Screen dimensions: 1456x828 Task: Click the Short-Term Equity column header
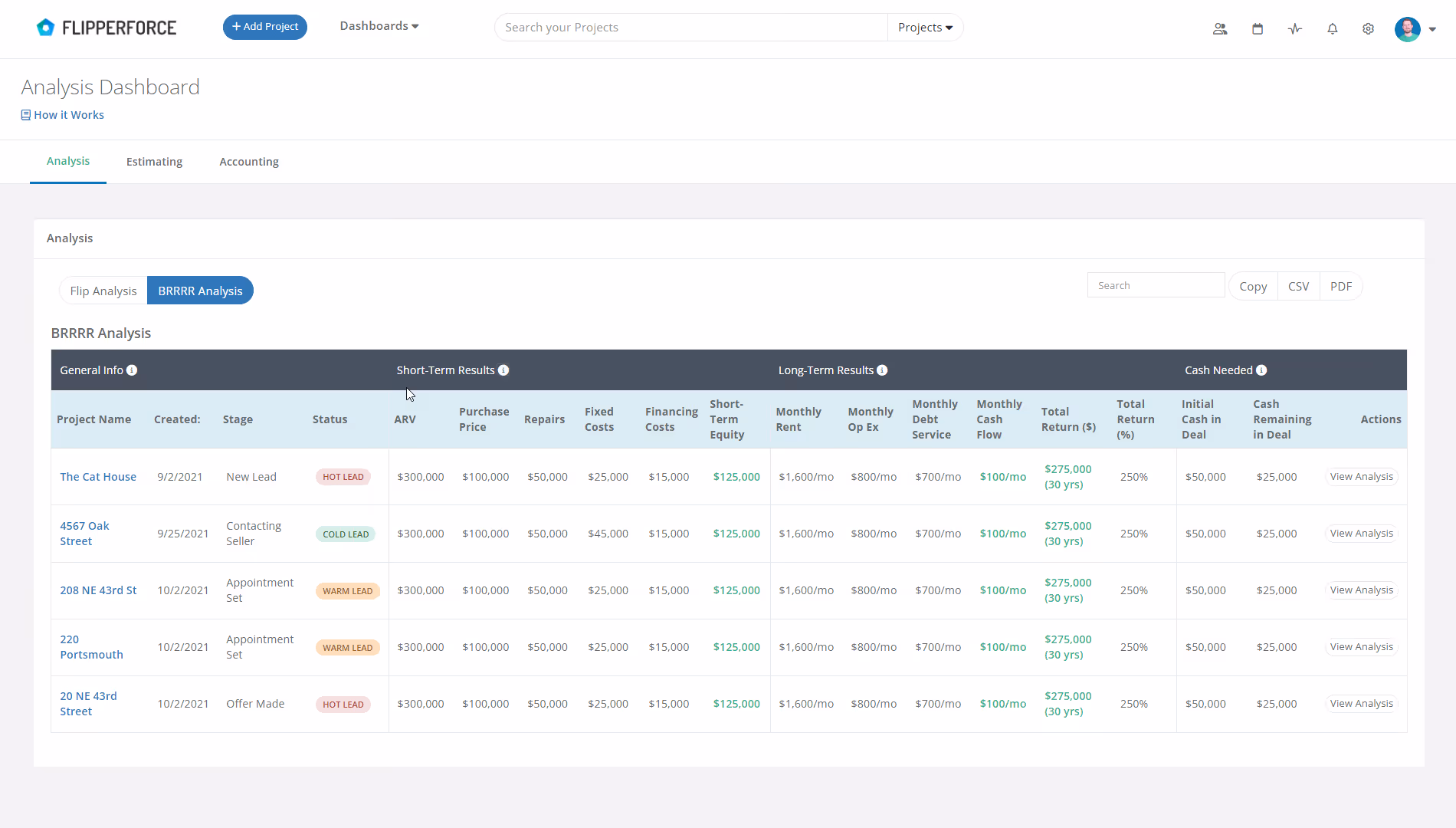point(726,419)
